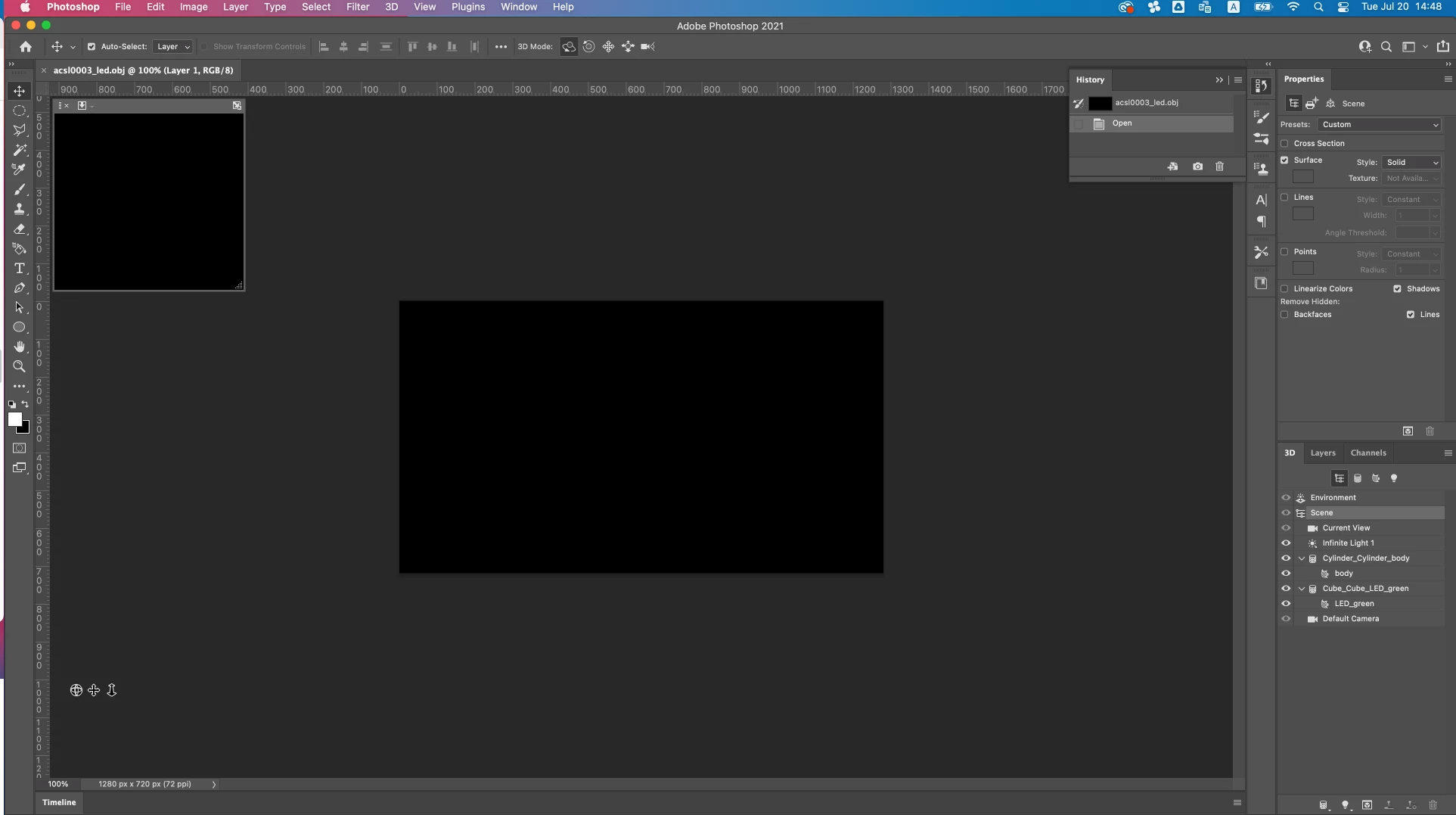1456x815 pixels.
Task: Switch to the Channels tab
Action: [x=1368, y=453]
